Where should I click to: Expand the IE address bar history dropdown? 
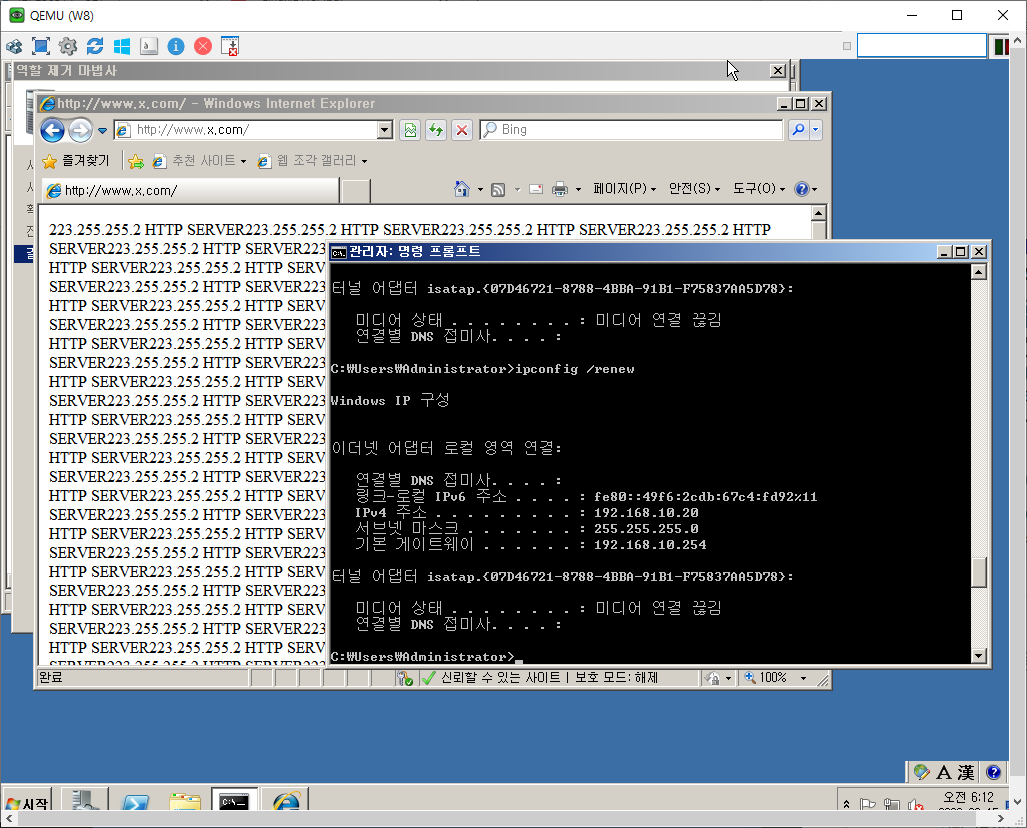[x=385, y=130]
